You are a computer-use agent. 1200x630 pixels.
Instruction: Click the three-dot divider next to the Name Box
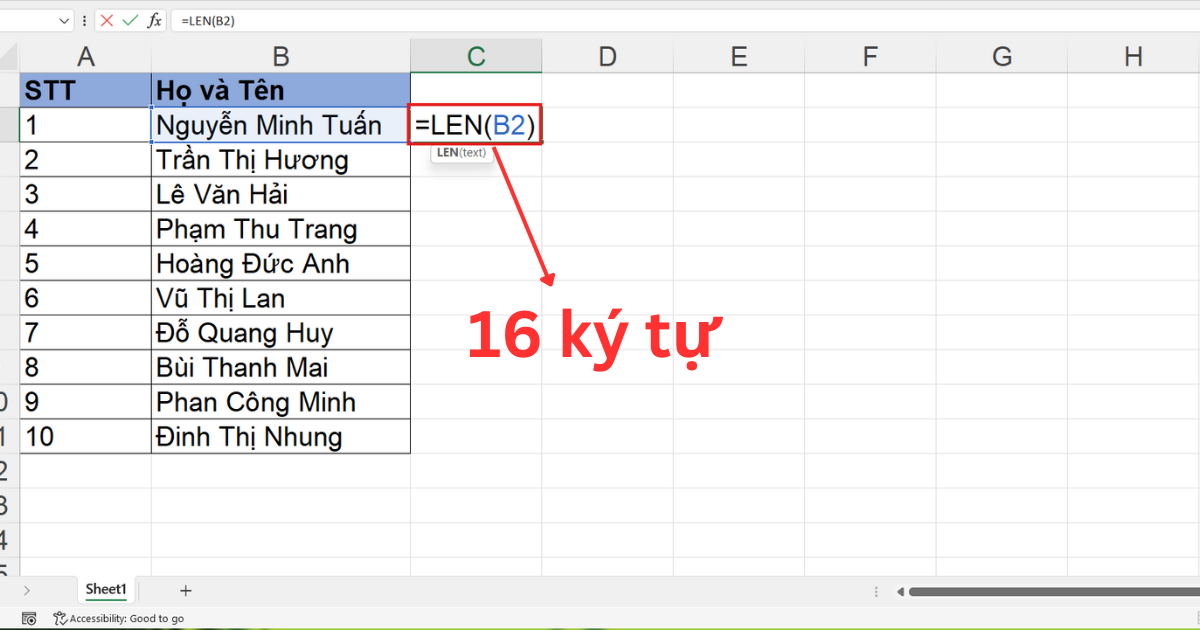click(83, 20)
